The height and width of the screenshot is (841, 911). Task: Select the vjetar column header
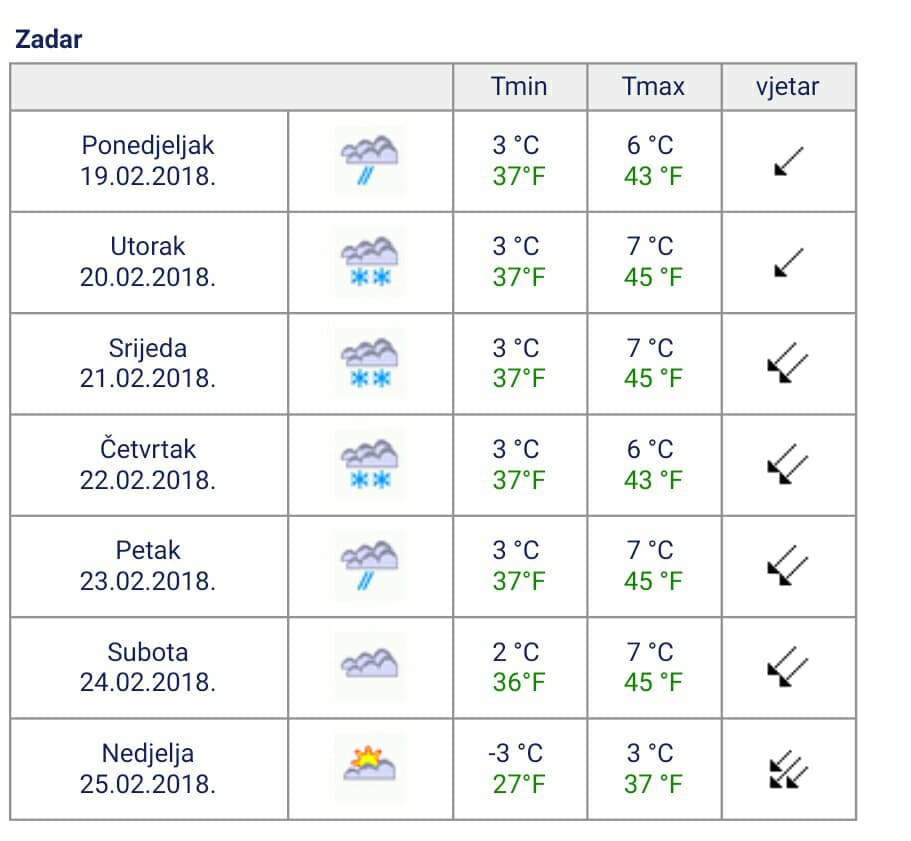click(788, 87)
